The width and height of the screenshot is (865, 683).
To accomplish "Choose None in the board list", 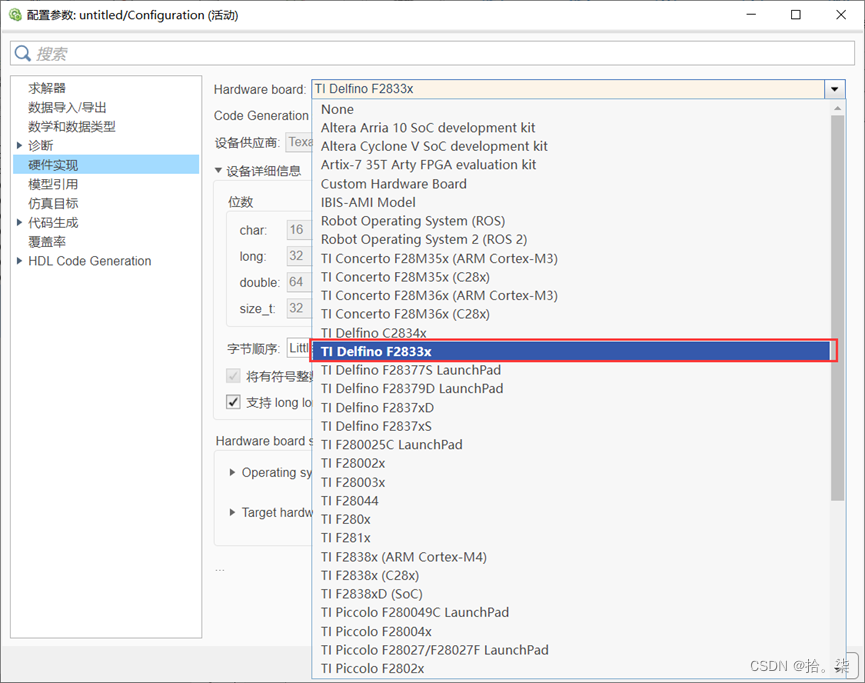I will [572, 109].
